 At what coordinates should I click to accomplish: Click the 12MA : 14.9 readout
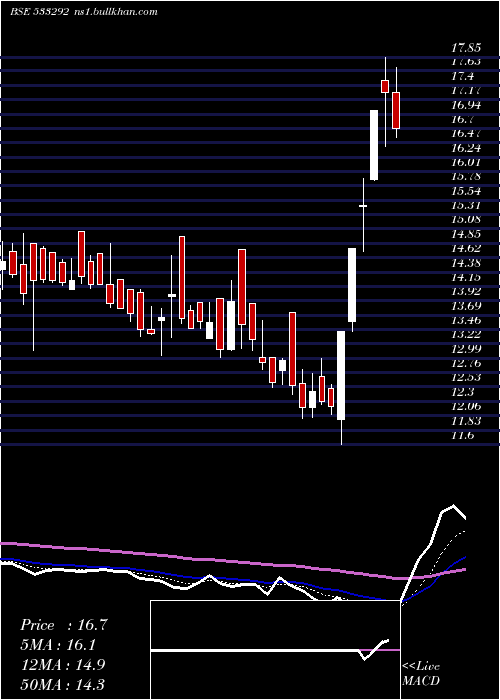click(x=63, y=665)
